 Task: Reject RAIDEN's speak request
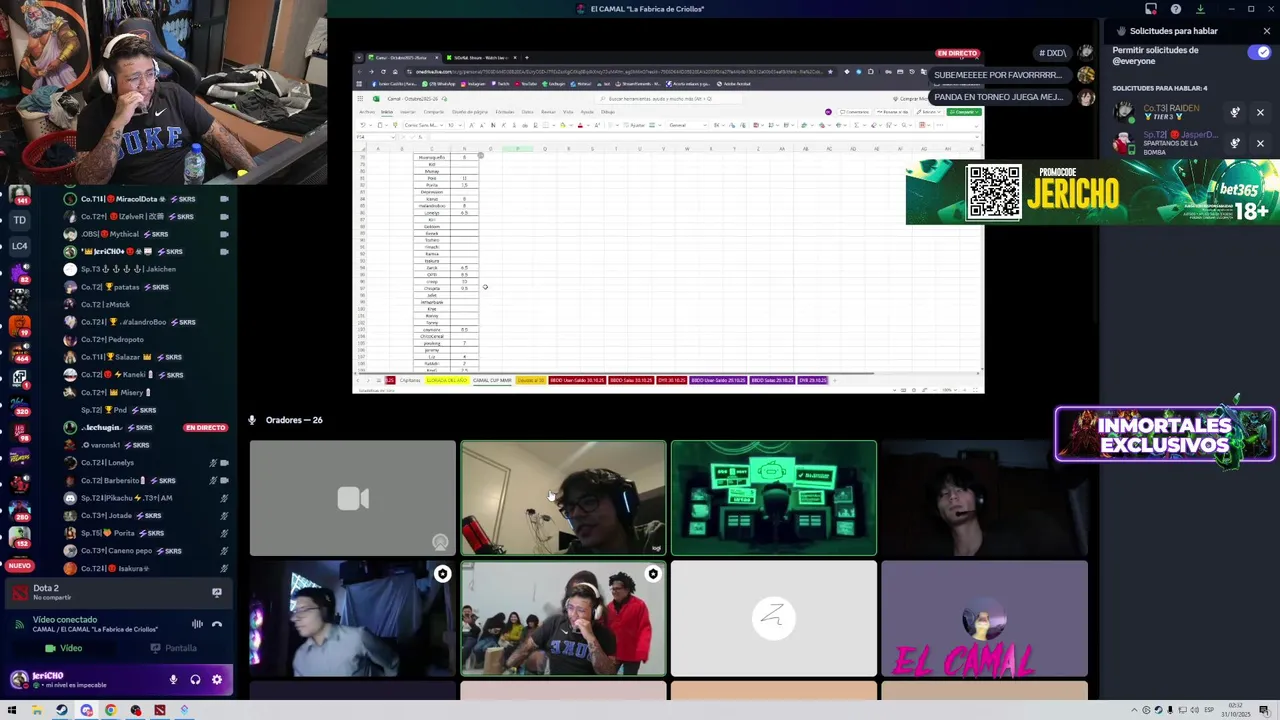1260,112
